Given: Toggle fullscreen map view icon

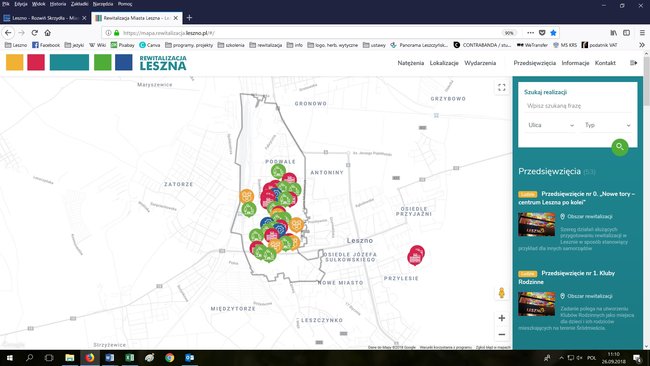Looking at the screenshot, I should [502, 87].
